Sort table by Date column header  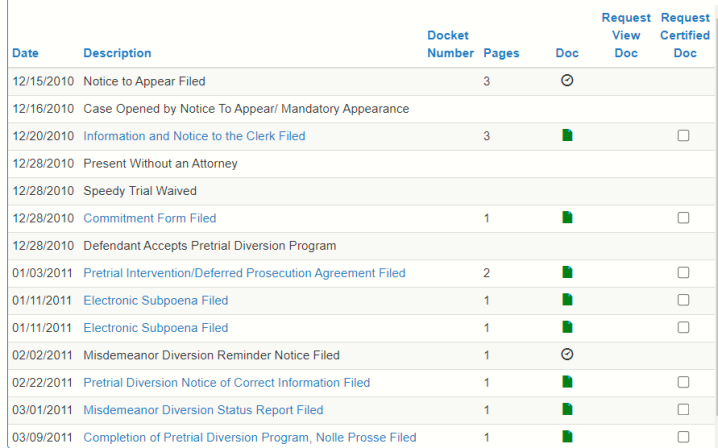(x=25, y=53)
